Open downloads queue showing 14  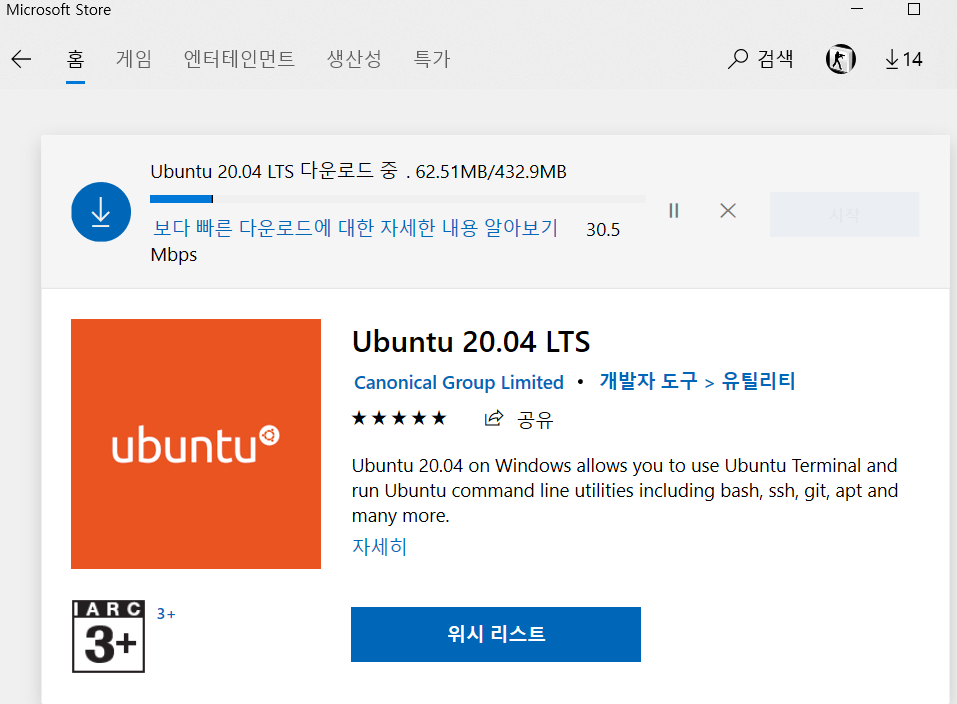click(903, 60)
